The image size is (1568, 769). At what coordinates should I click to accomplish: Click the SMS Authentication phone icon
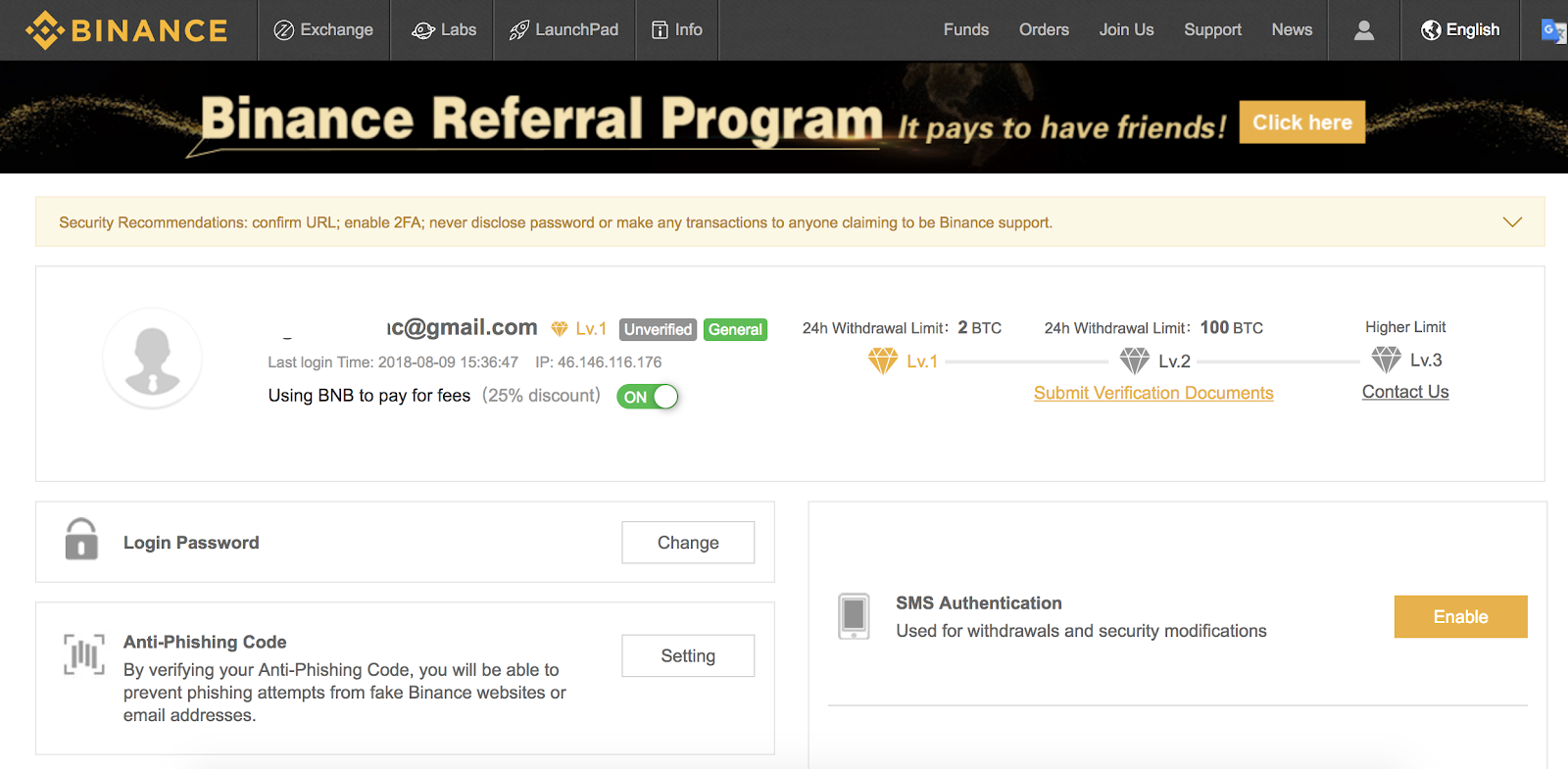(x=854, y=616)
